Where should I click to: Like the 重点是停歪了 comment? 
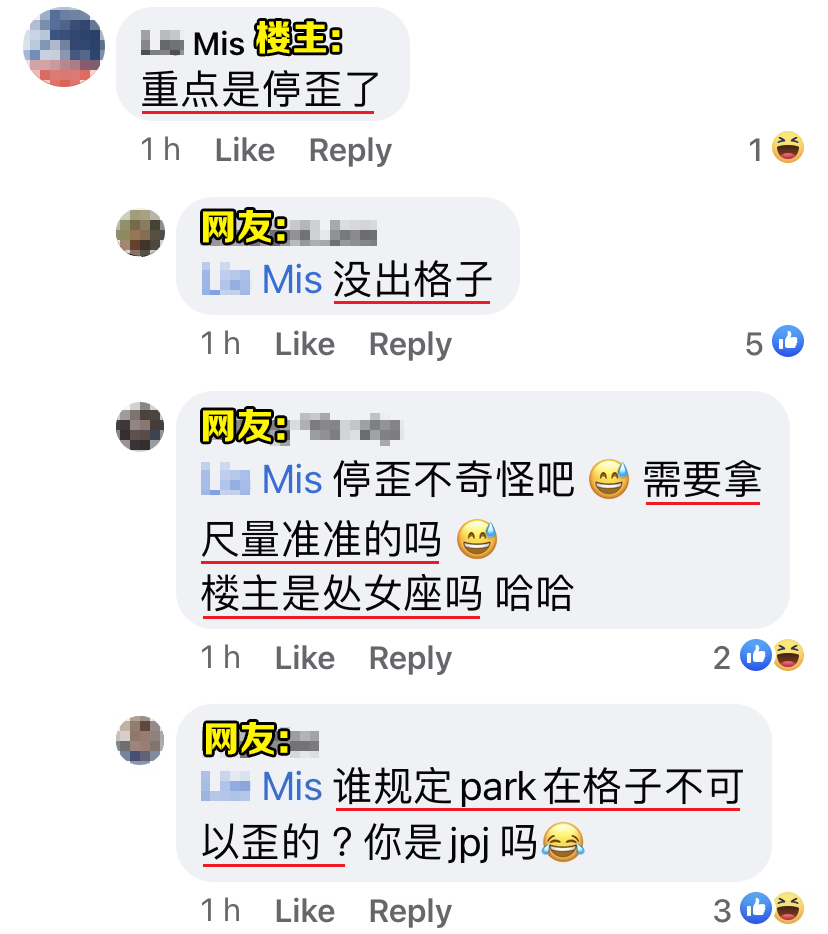(245, 150)
